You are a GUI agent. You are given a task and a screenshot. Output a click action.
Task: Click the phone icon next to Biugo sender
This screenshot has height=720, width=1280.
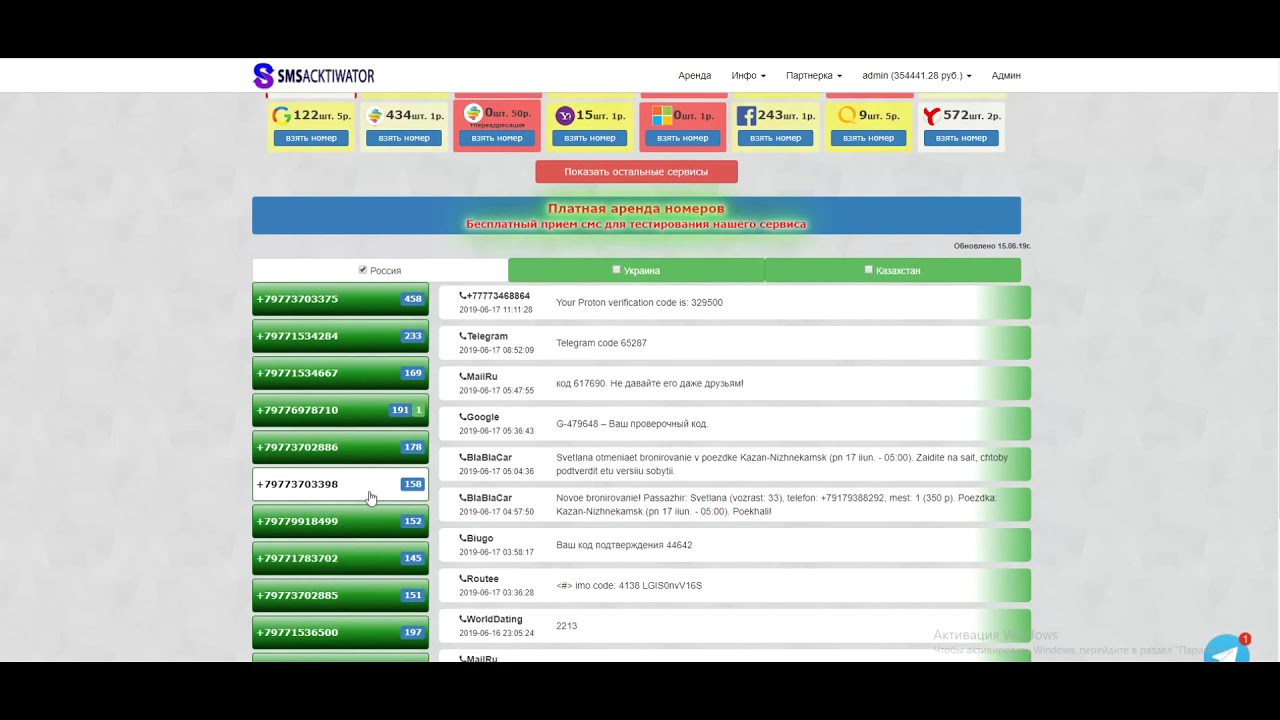(463, 538)
